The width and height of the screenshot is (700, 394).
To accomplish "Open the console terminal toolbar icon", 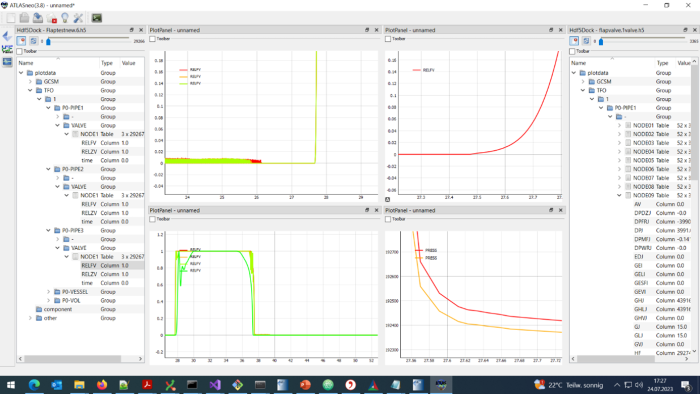I will click(x=96, y=18).
